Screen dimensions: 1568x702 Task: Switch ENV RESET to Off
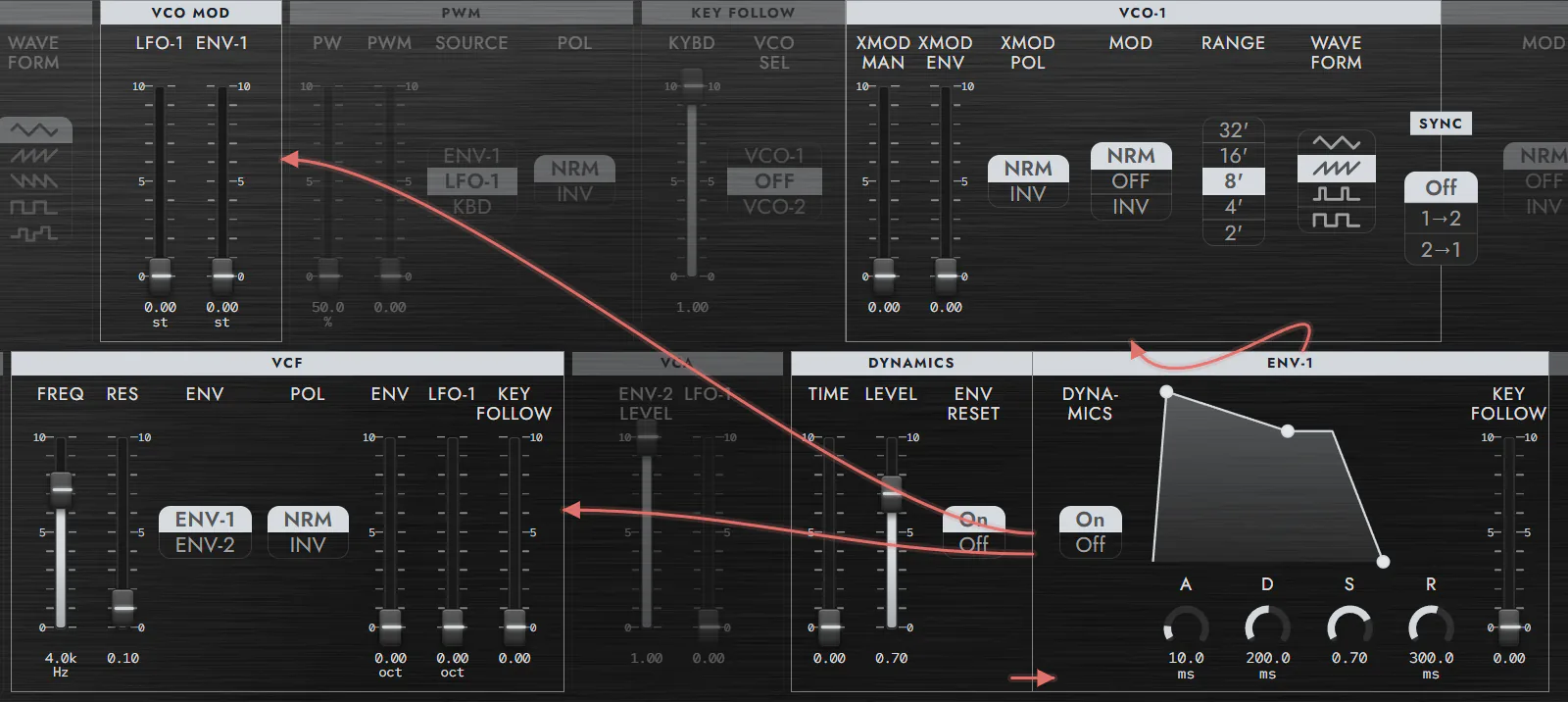[974, 544]
